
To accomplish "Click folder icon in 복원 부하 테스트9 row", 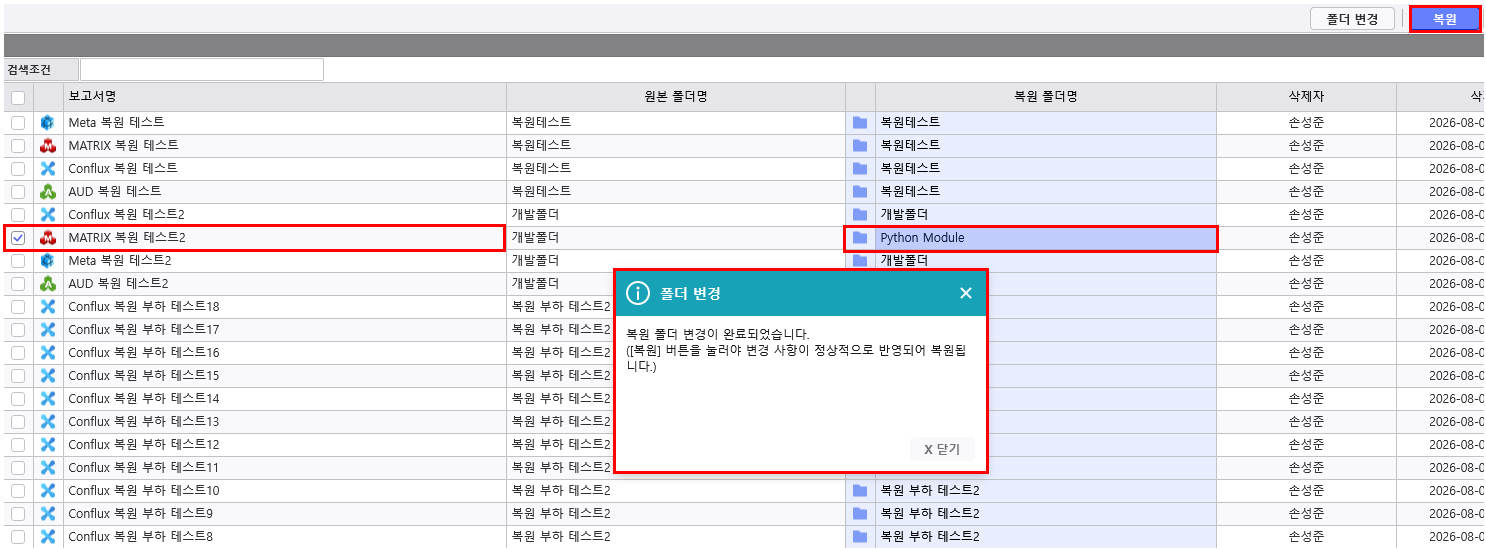I will coord(860,513).
